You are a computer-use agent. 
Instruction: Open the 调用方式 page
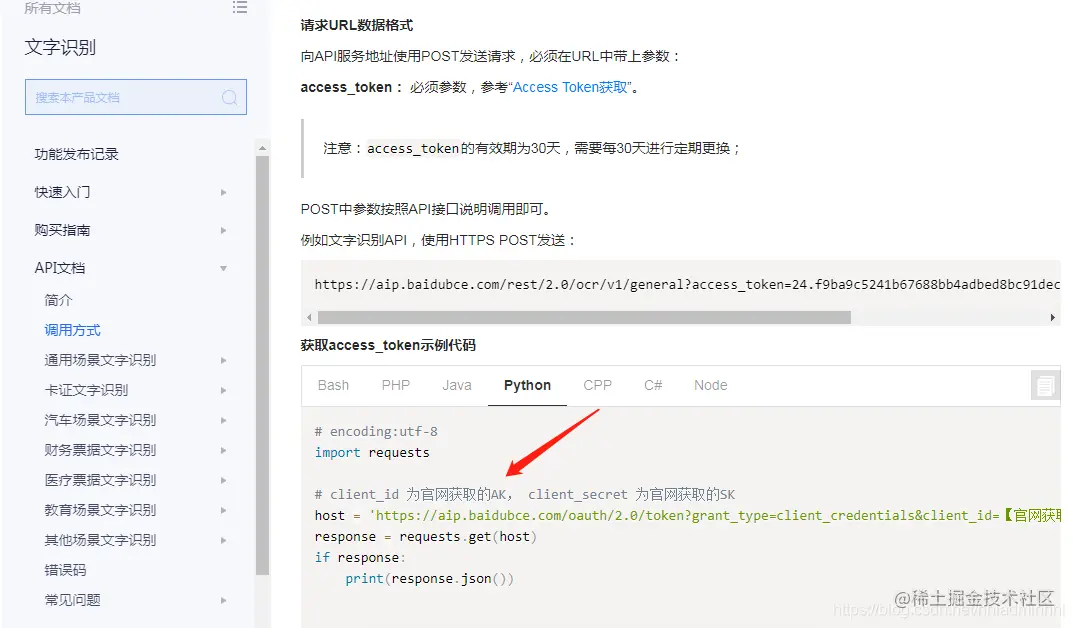click(x=73, y=330)
